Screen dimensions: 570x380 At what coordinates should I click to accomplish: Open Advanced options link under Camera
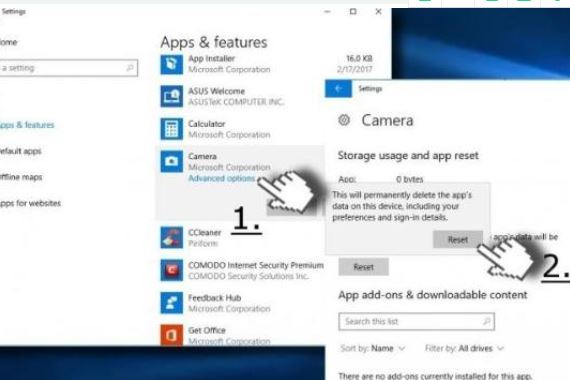221,178
